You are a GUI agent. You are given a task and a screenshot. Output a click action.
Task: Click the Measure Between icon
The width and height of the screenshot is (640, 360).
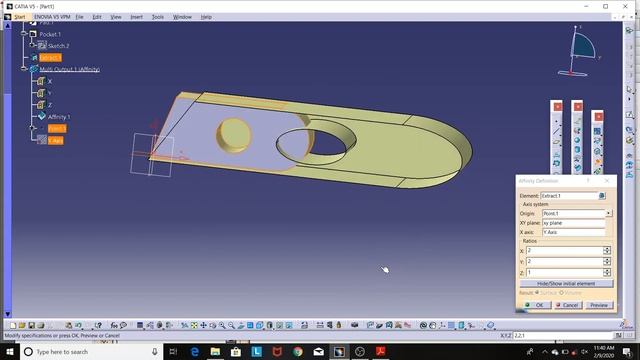point(320,325)
